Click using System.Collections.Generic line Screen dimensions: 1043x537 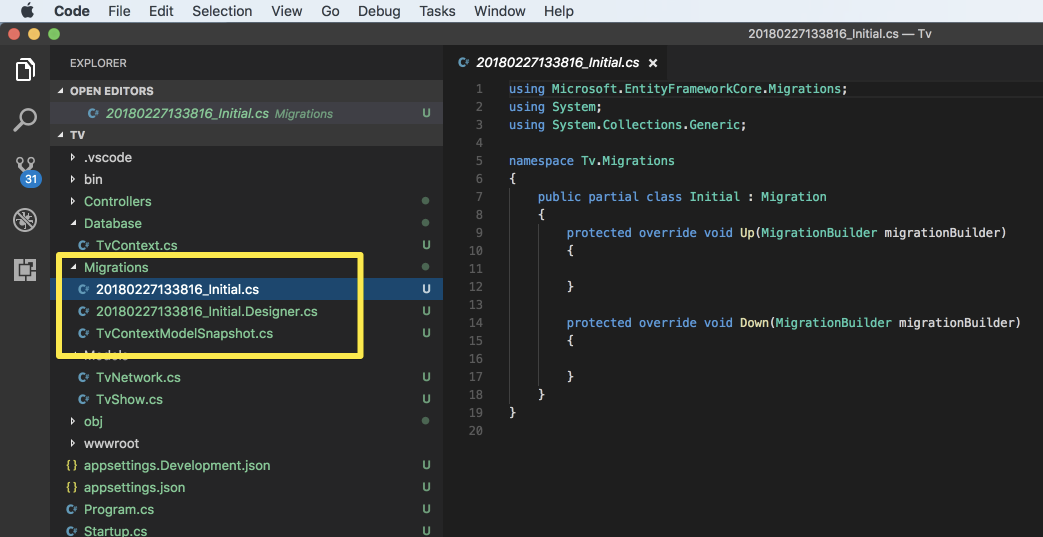(x=628, y=125)
